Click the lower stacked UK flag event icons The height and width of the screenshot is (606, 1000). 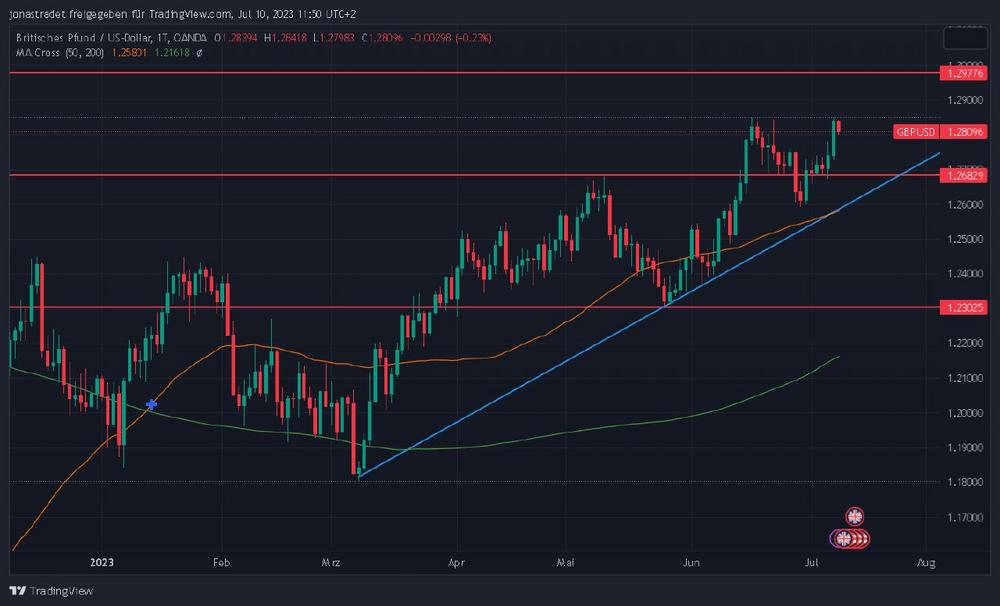click(x=850, y=539)
